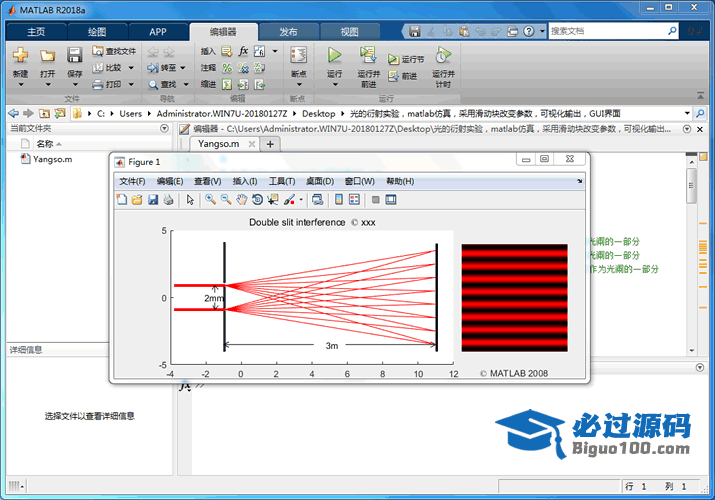Click the 前进 advance button
This screenshot has height=500, width=715.
coord(403,76)
